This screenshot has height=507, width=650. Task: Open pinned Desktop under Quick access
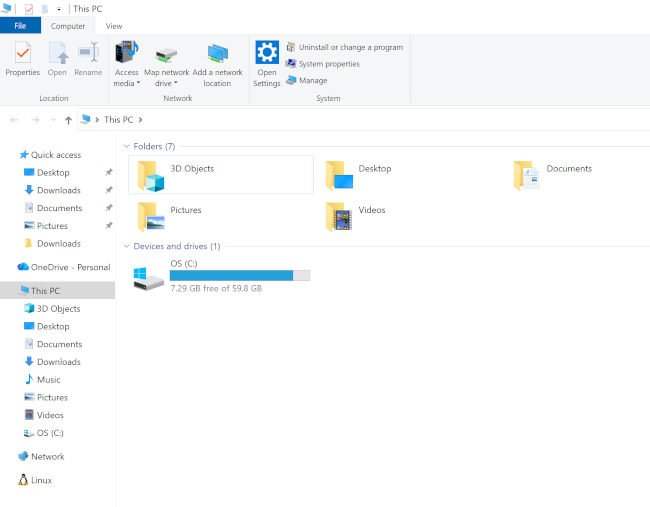tap(53, 172)
